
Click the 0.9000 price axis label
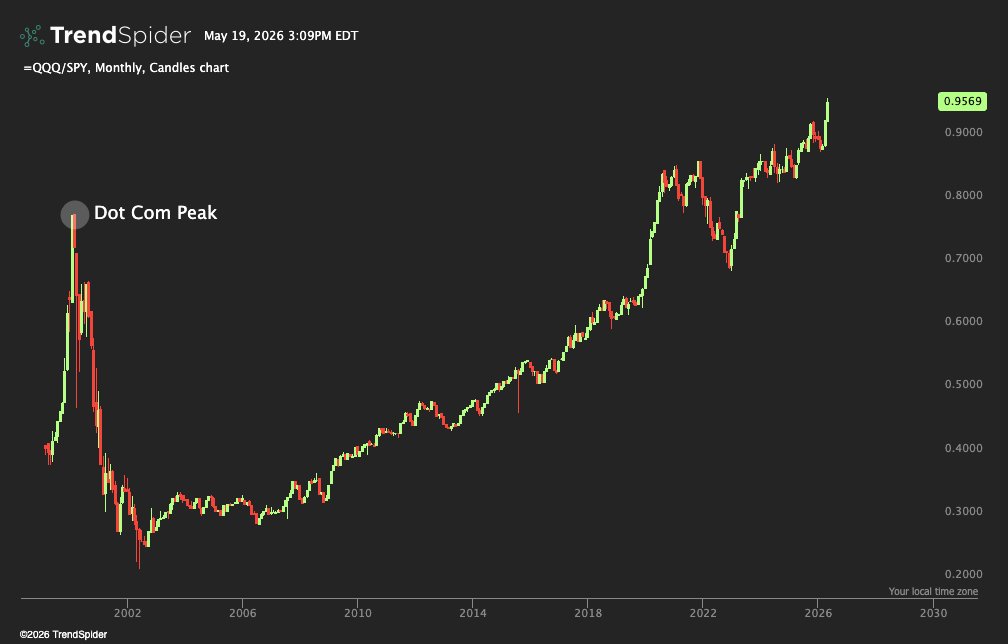(963, 132)
